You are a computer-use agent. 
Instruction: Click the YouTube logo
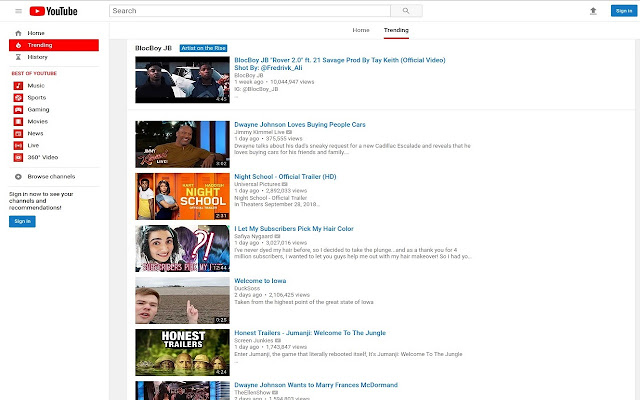coord(53,11)
